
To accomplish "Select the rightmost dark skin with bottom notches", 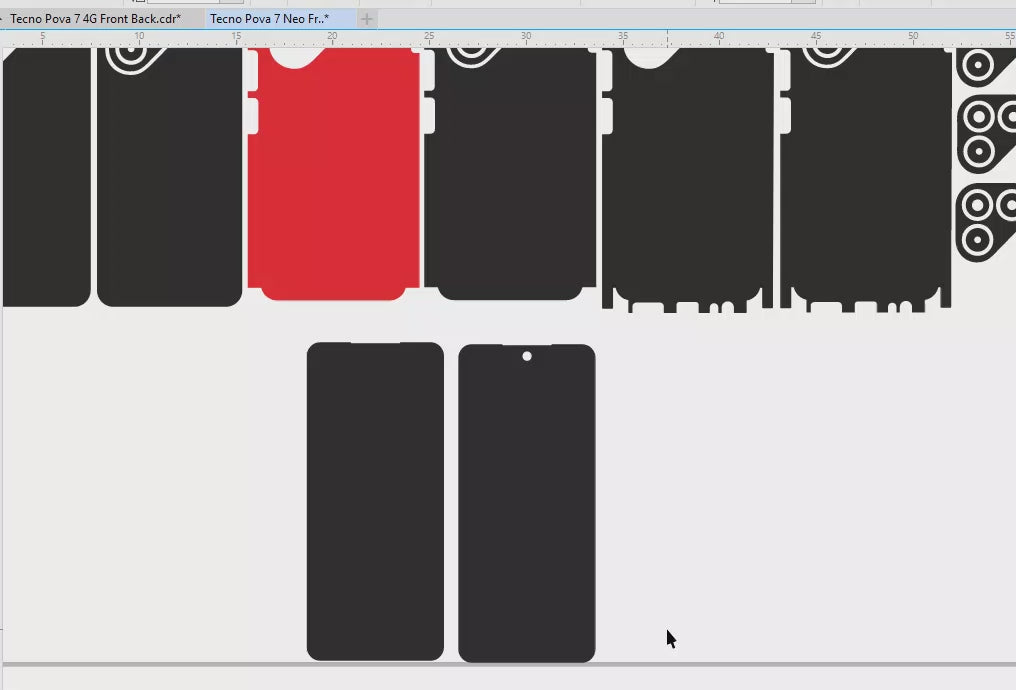I will (x=866, y=180).
